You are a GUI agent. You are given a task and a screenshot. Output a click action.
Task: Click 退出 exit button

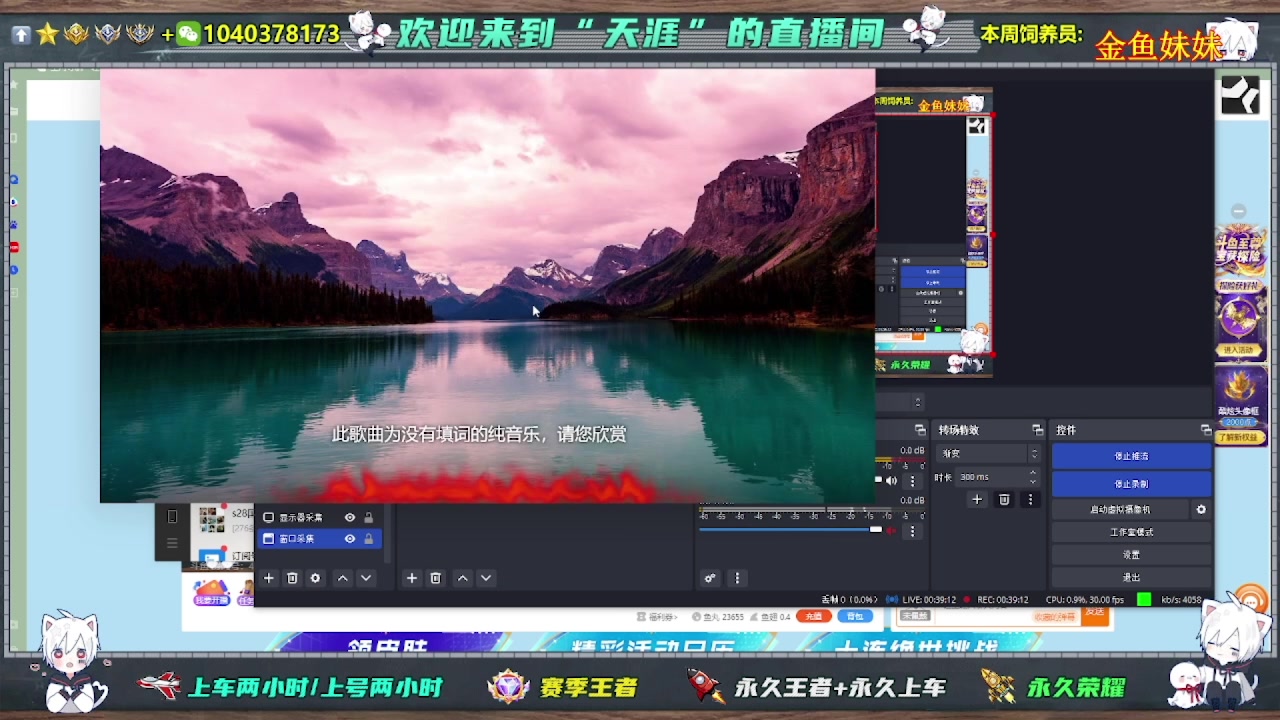[x=1131, y=577]
